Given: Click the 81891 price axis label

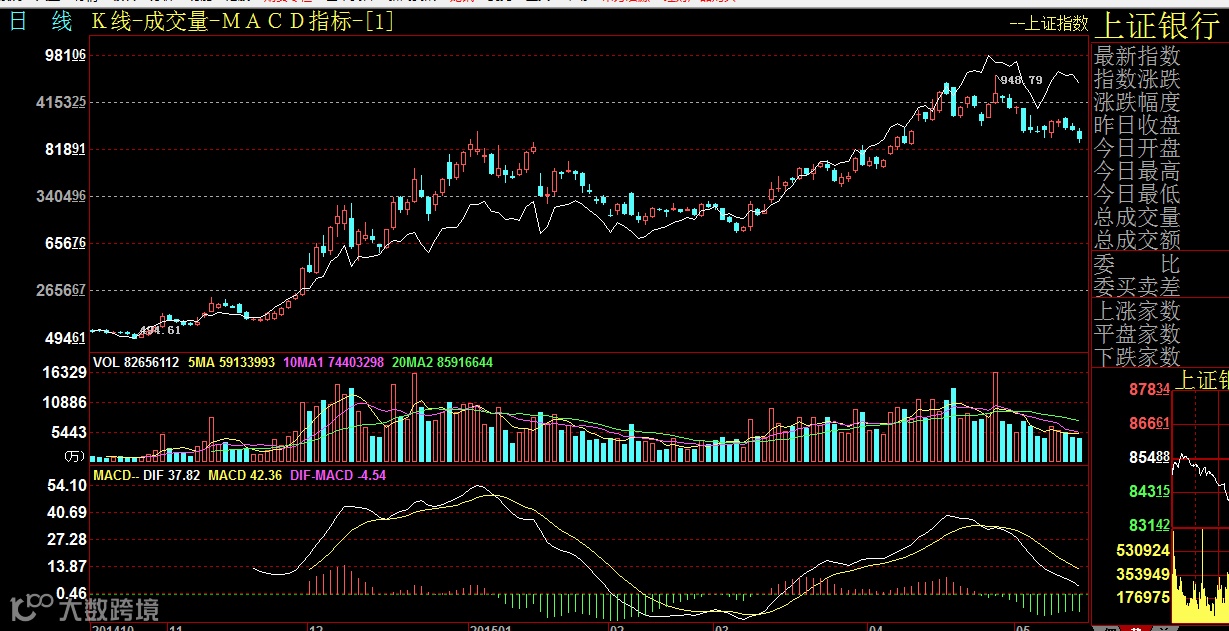Looking at the screenshot, I should click(65, 149).
